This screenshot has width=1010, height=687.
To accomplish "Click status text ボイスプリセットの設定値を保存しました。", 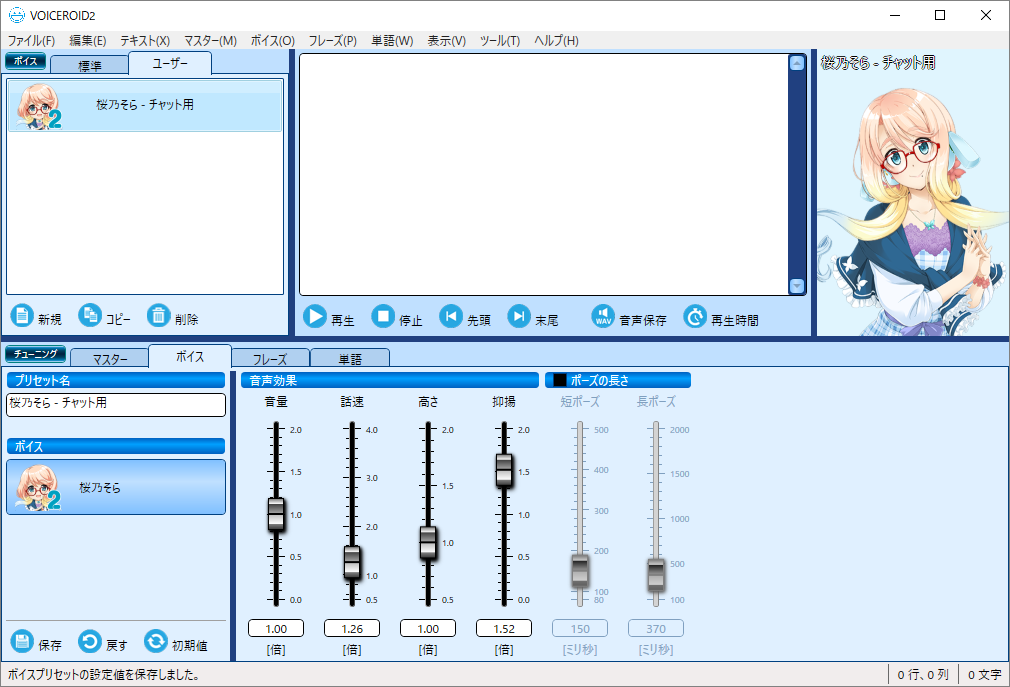I will [x=104, y=675].
